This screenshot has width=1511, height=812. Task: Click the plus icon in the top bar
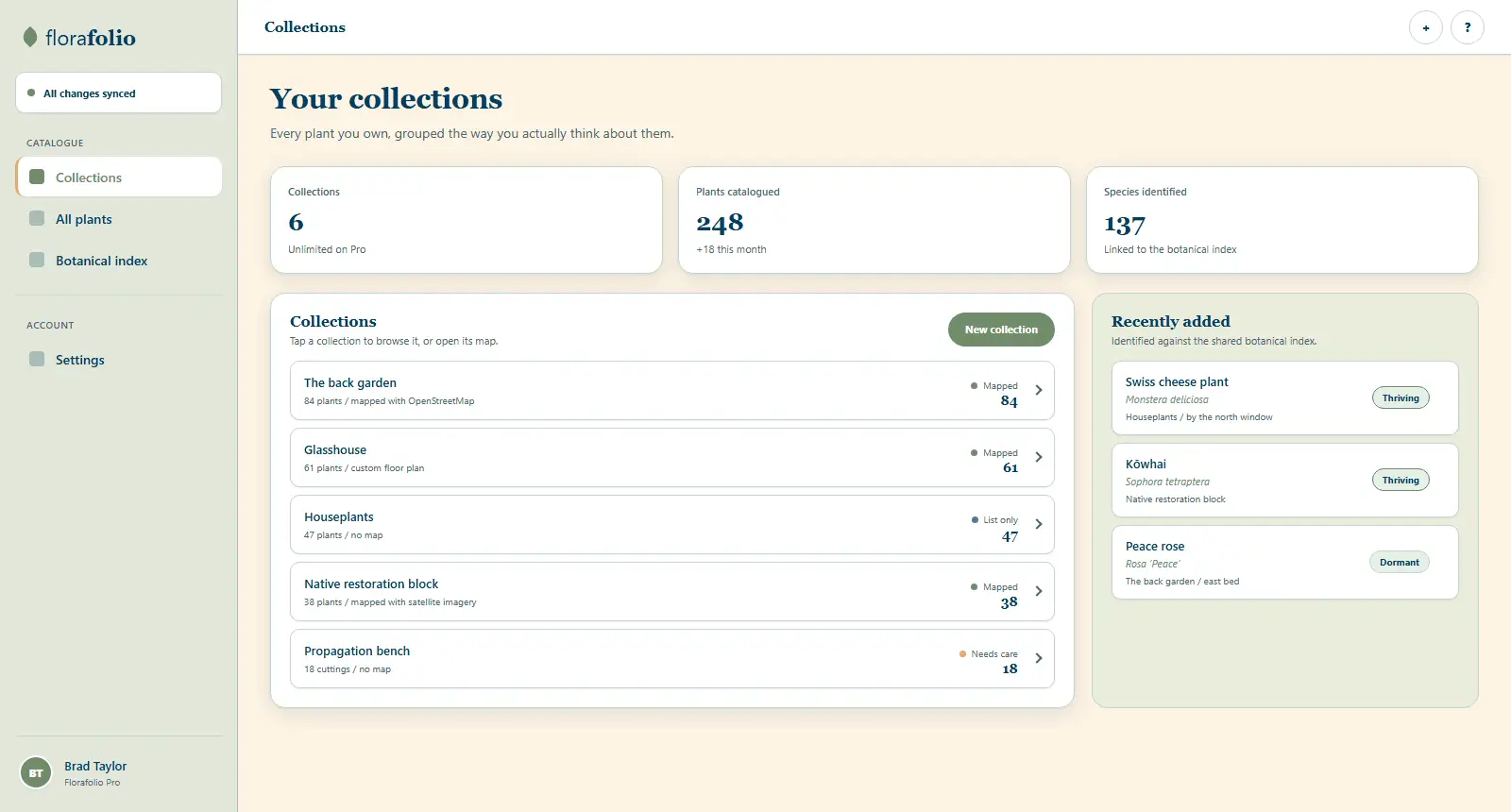pos(1426,27)
